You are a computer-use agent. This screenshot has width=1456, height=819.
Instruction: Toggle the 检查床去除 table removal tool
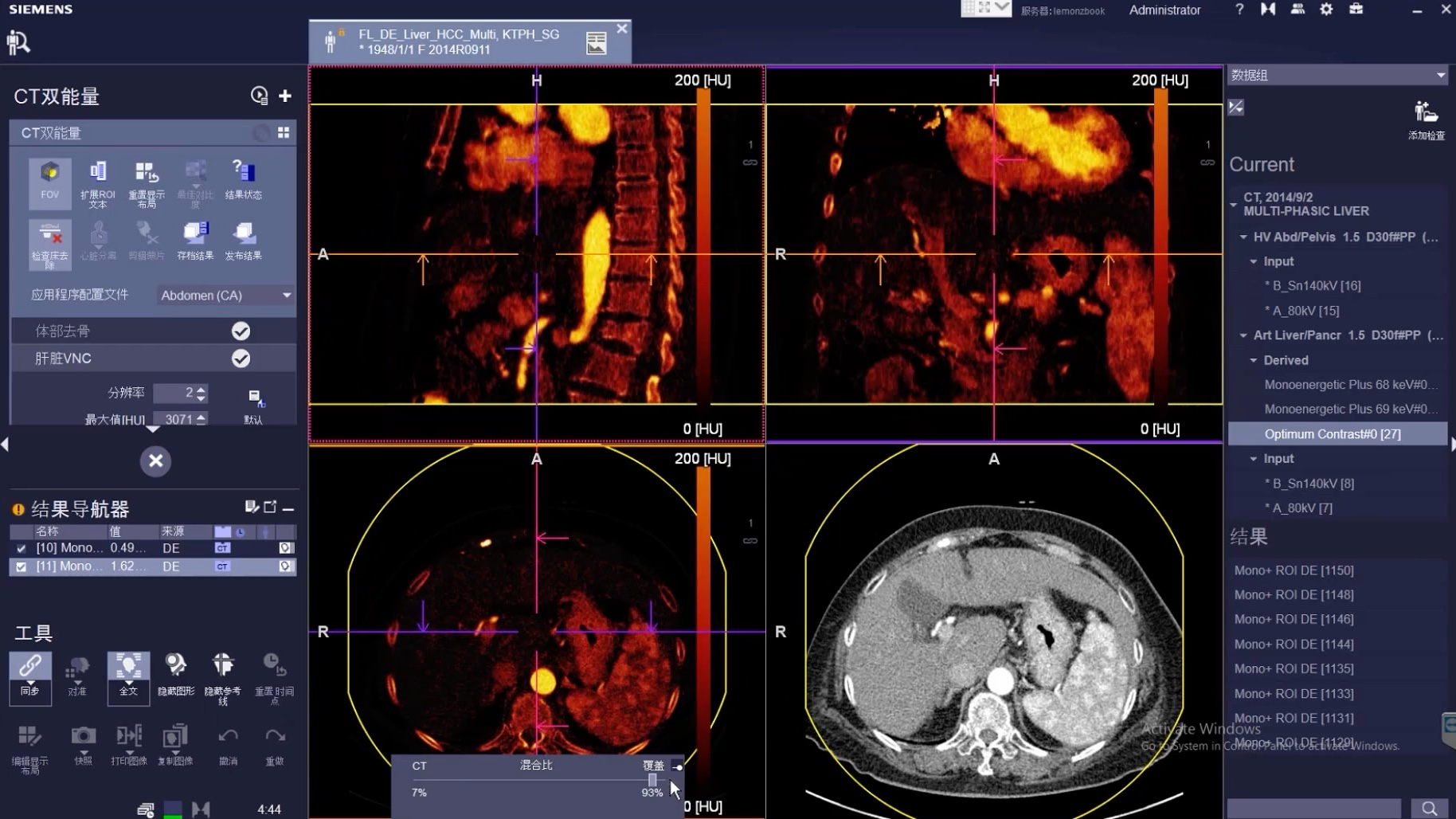click(x=49, y=245)
